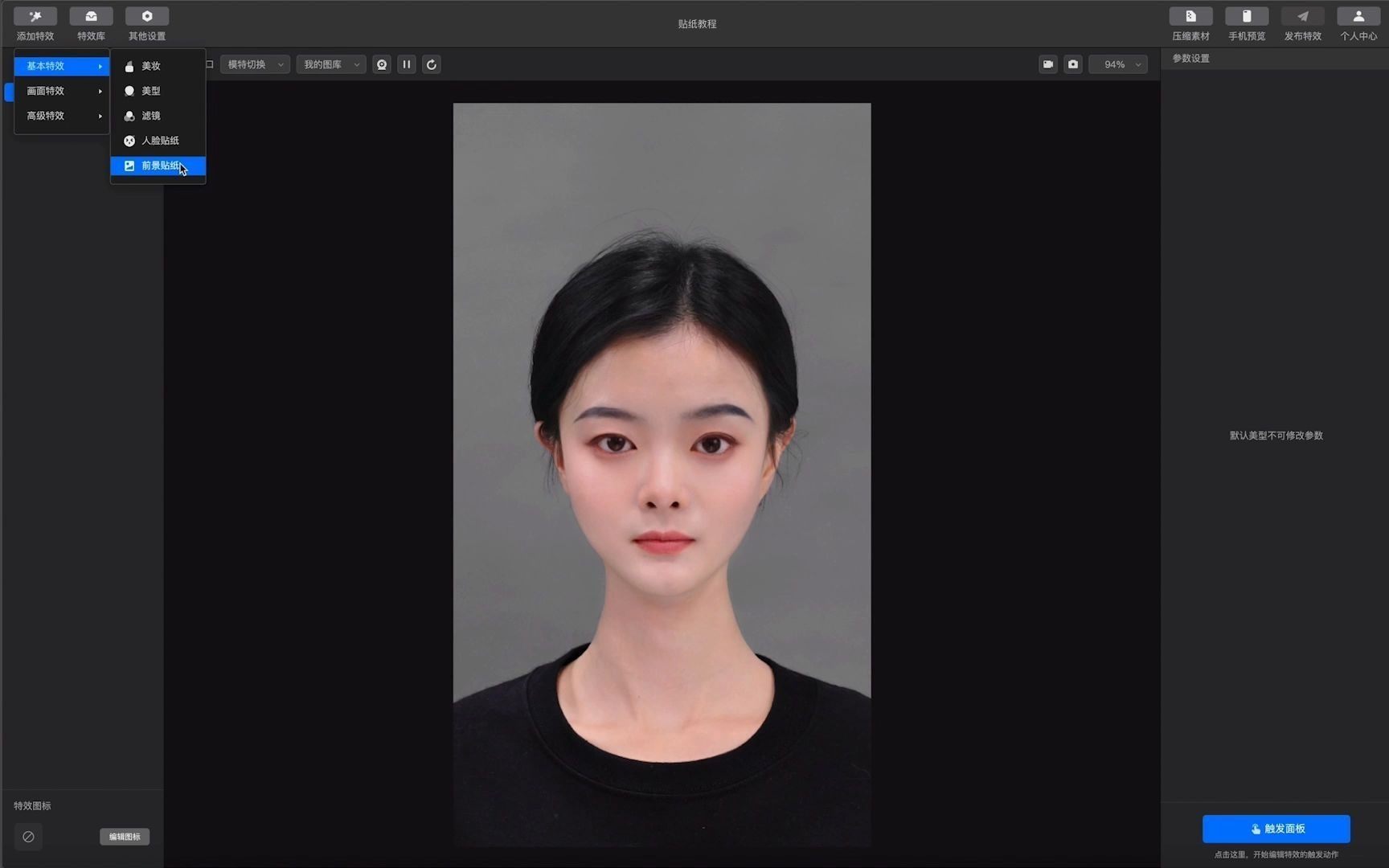Expand the 画面特效 submenu

pos(61,91)
